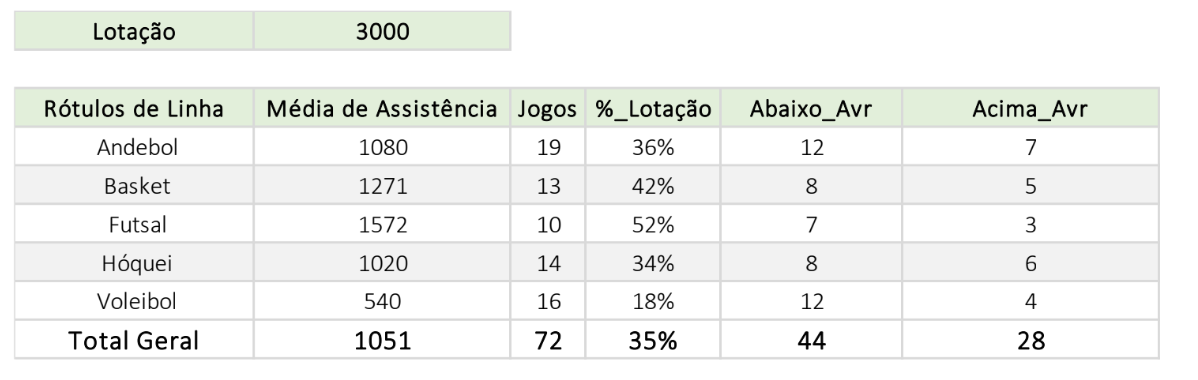Click the total Abaixo_Avr value 44
The width and height of the screenshot is (1198, 380).
click(x=811, y=340)
